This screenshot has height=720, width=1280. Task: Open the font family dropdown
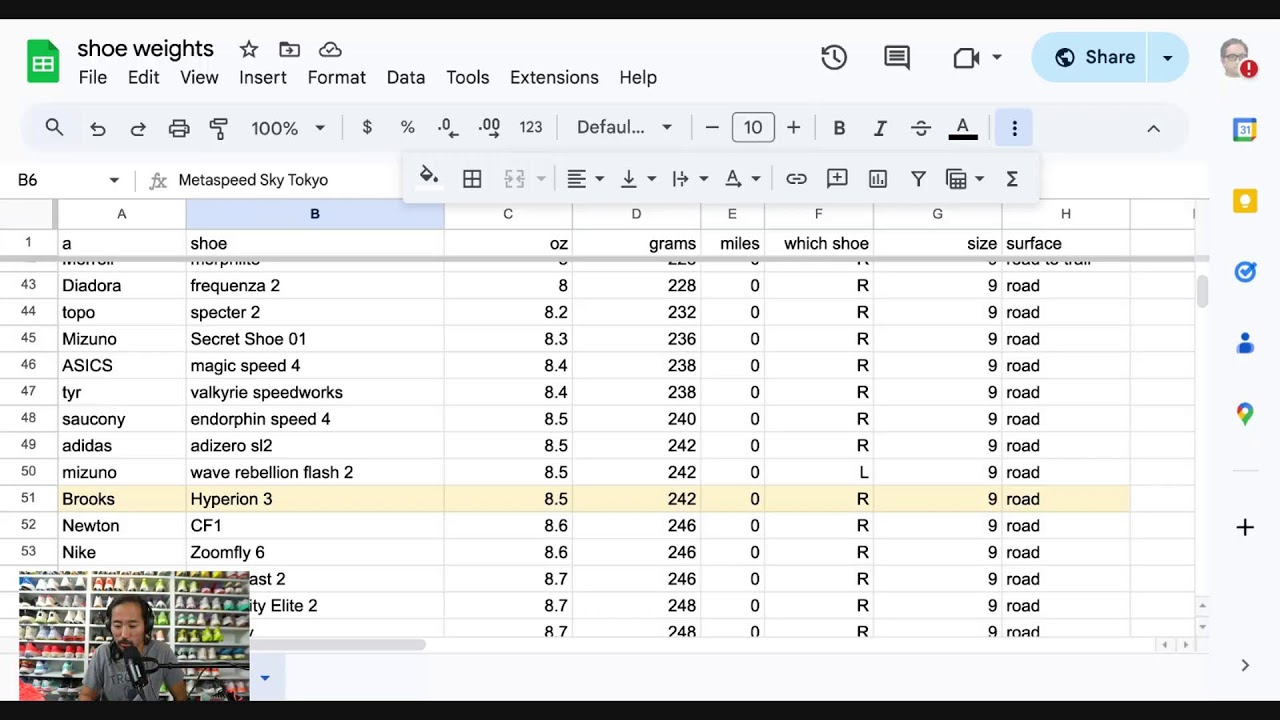[x=624, y=128]
